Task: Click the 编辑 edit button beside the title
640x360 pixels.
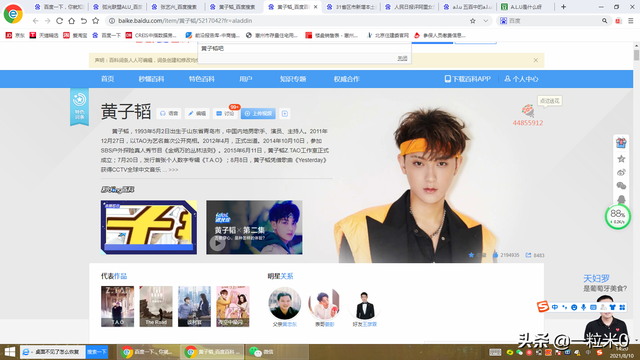Action: coord(197,113)
